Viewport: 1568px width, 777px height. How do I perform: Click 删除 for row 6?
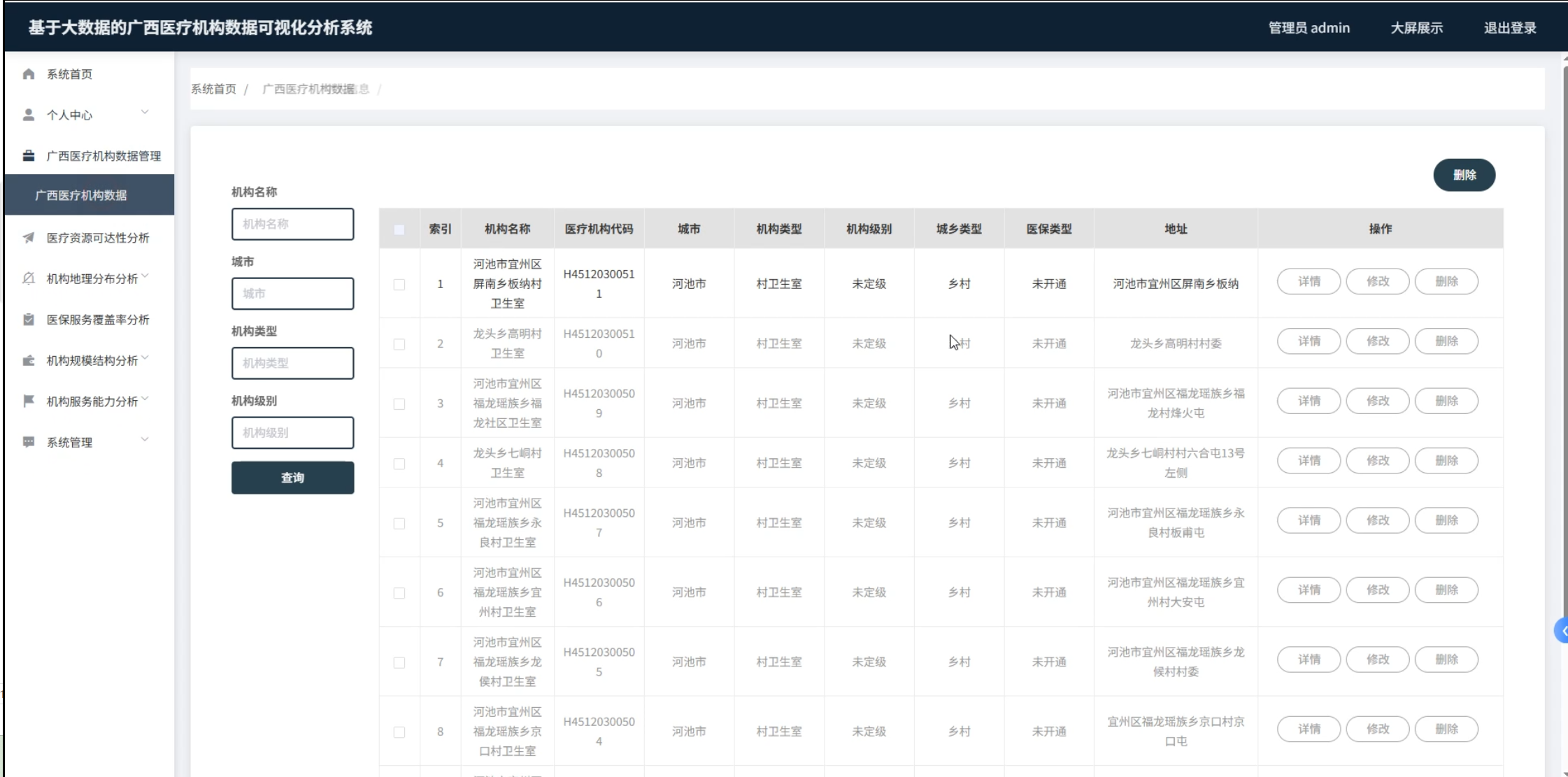(1446, 590)
